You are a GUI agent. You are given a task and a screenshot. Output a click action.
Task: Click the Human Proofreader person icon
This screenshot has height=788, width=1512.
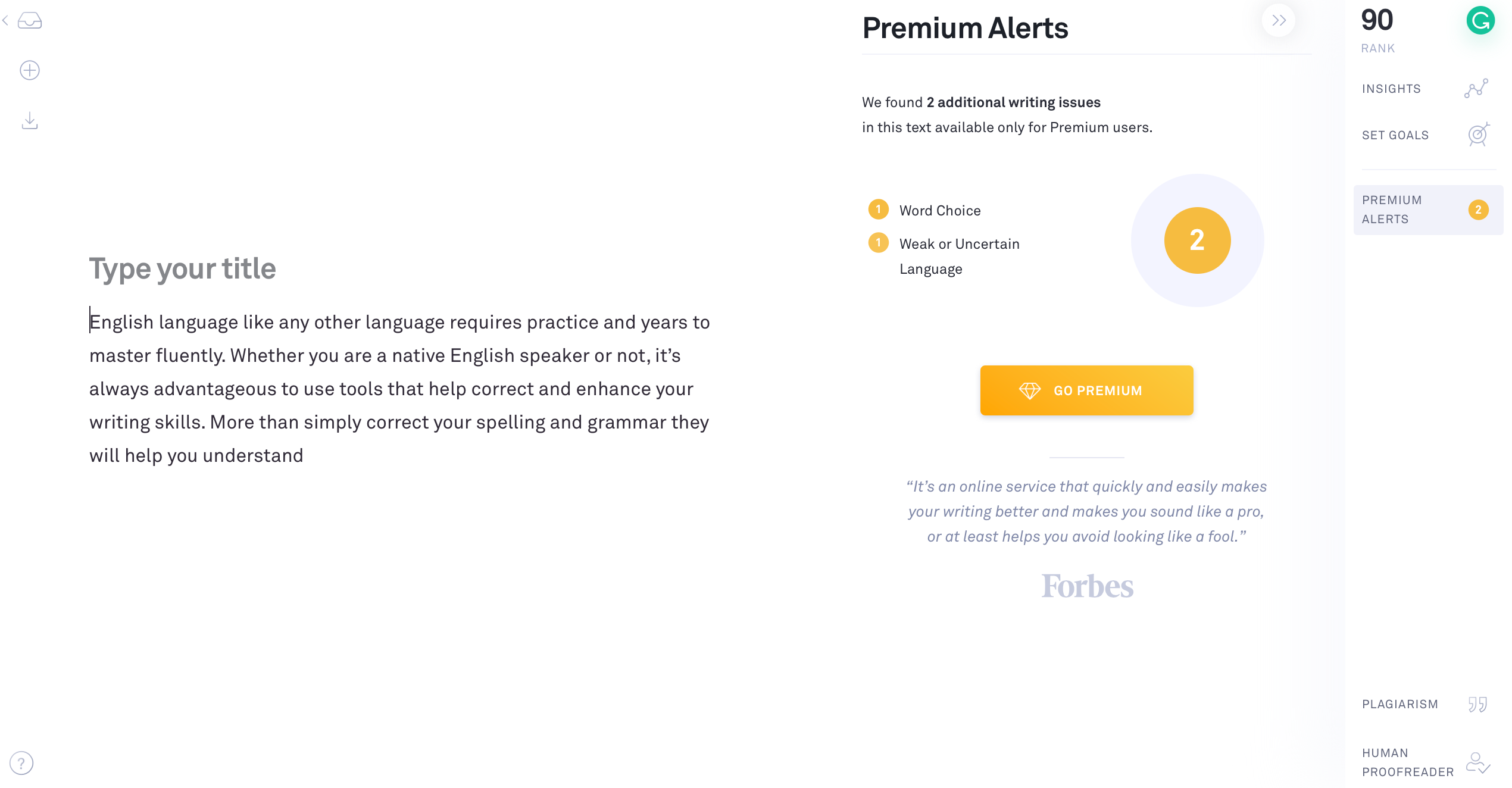(1478, 762)
